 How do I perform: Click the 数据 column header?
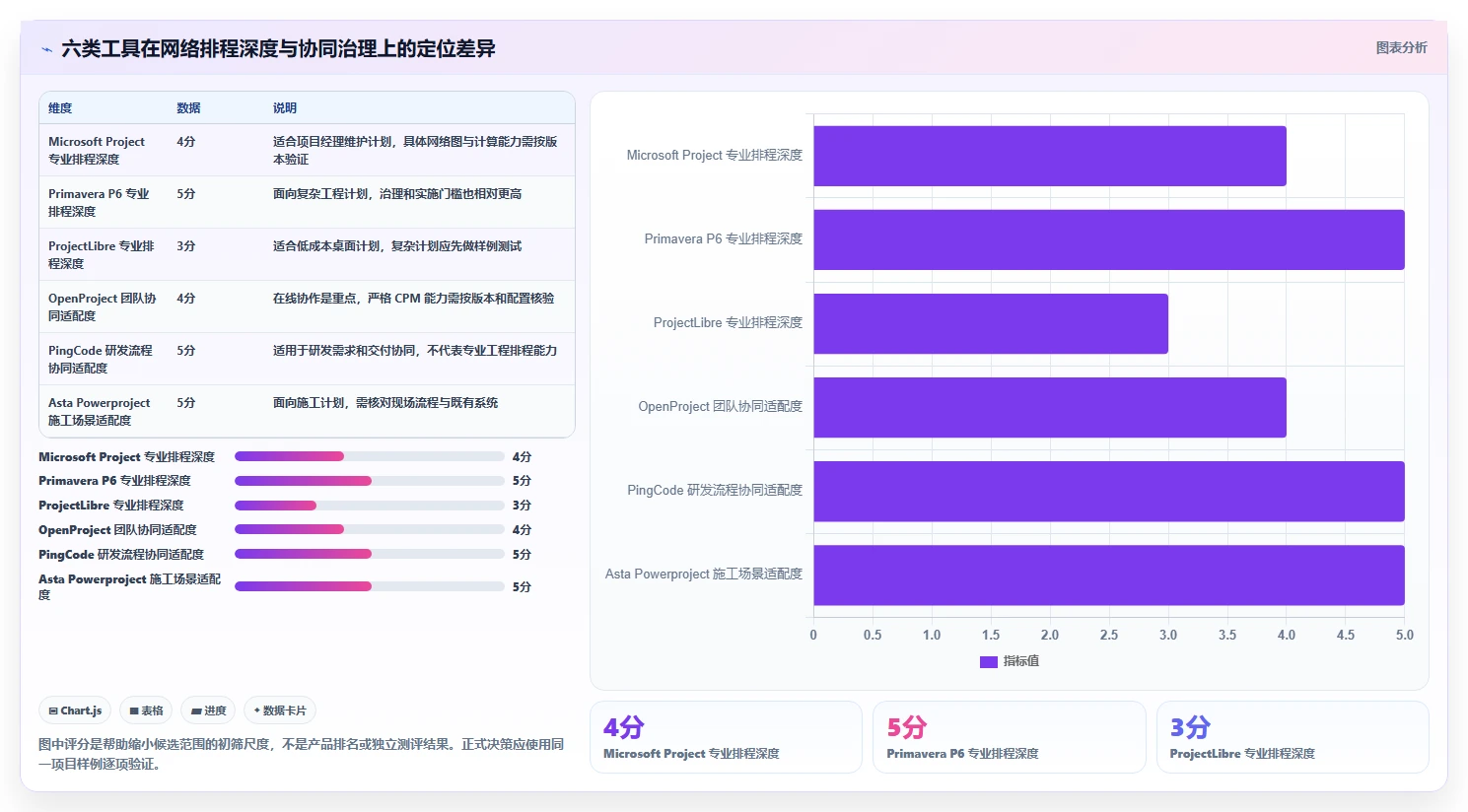tap(188, 108)
